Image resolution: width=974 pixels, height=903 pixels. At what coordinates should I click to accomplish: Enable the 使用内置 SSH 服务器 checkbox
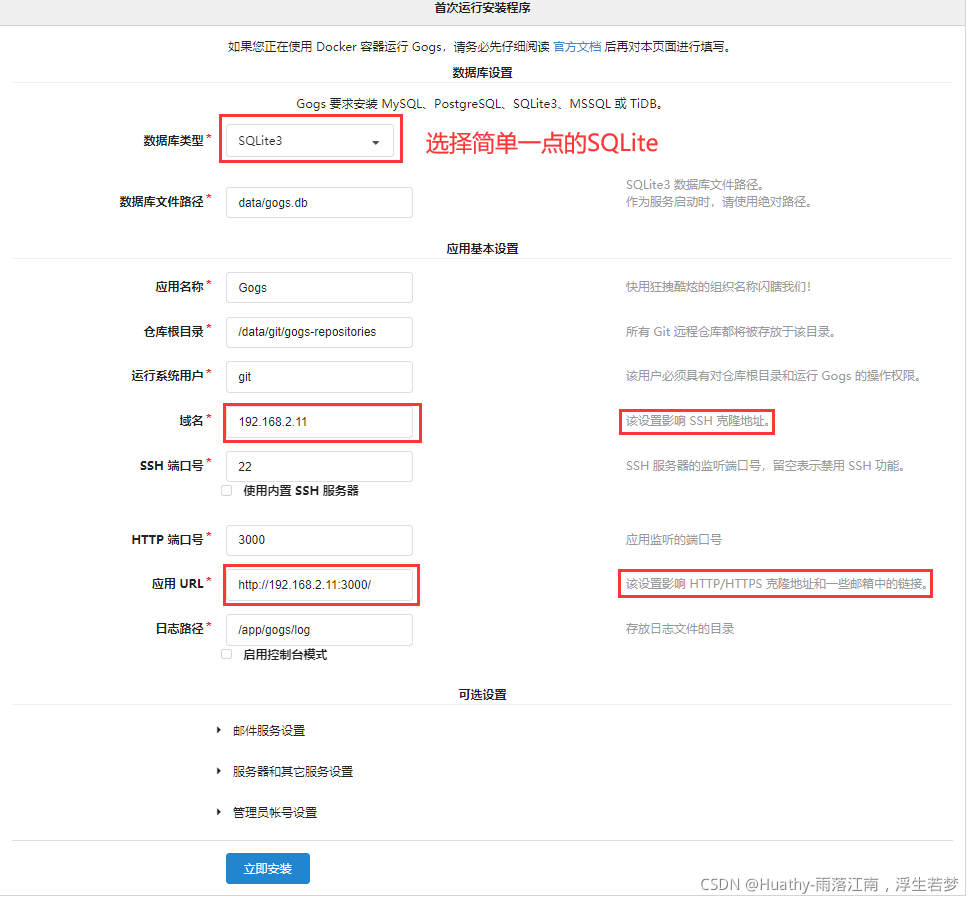[226, 490]
